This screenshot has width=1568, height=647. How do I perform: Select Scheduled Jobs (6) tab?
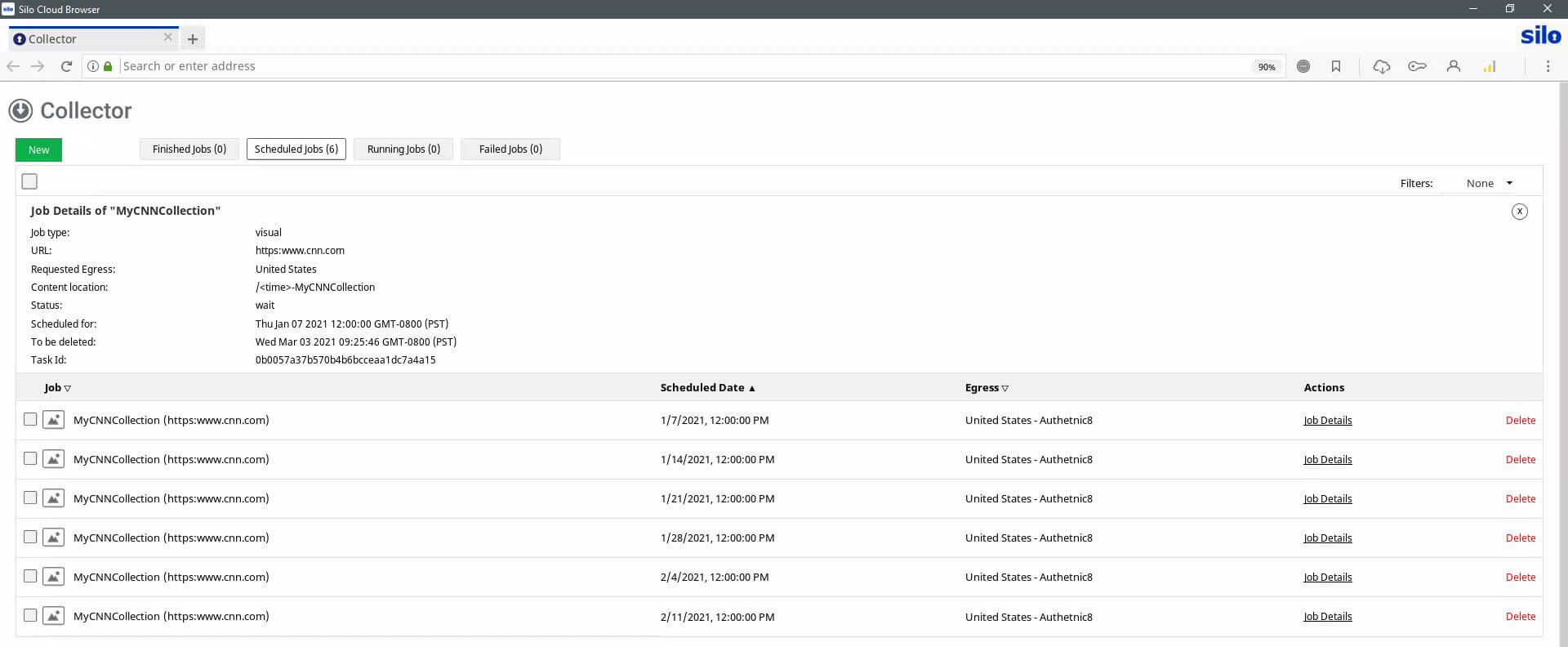(x=296, y=149)
